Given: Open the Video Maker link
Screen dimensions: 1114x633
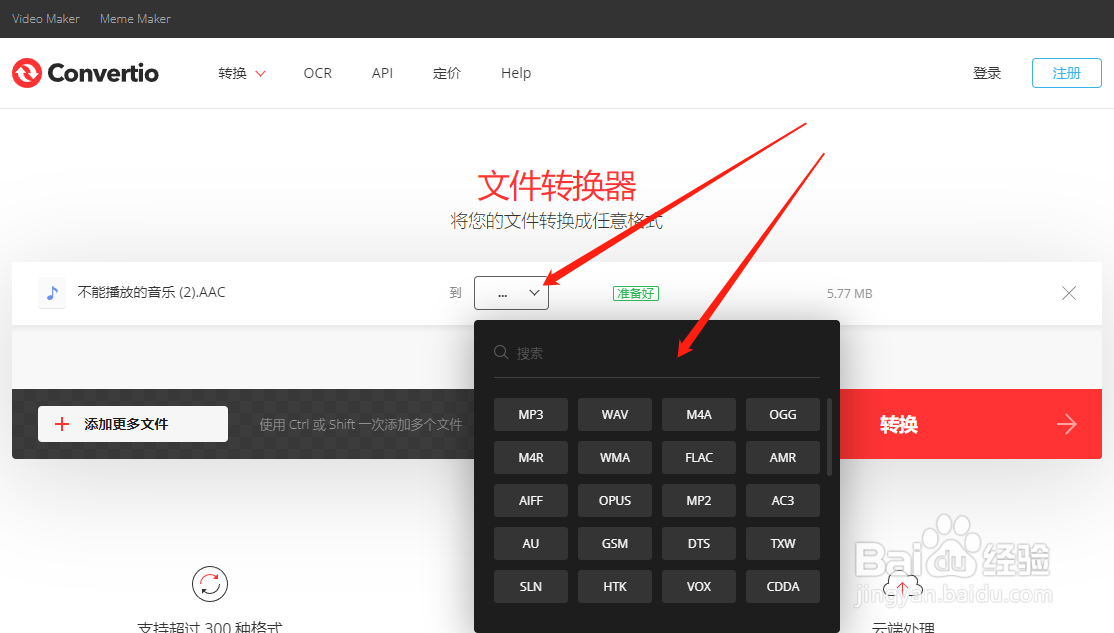Looking at the screenshot, I should [x=45, y=18].
